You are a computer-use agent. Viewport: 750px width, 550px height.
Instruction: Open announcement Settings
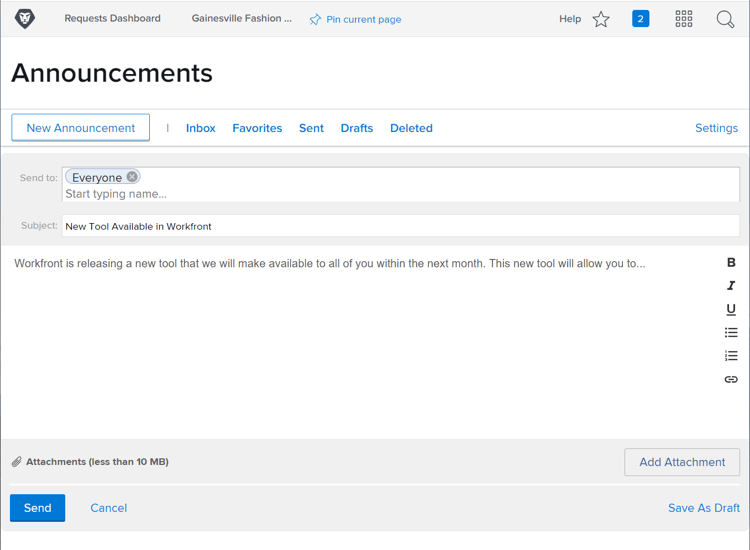click(x=716, y=128)
